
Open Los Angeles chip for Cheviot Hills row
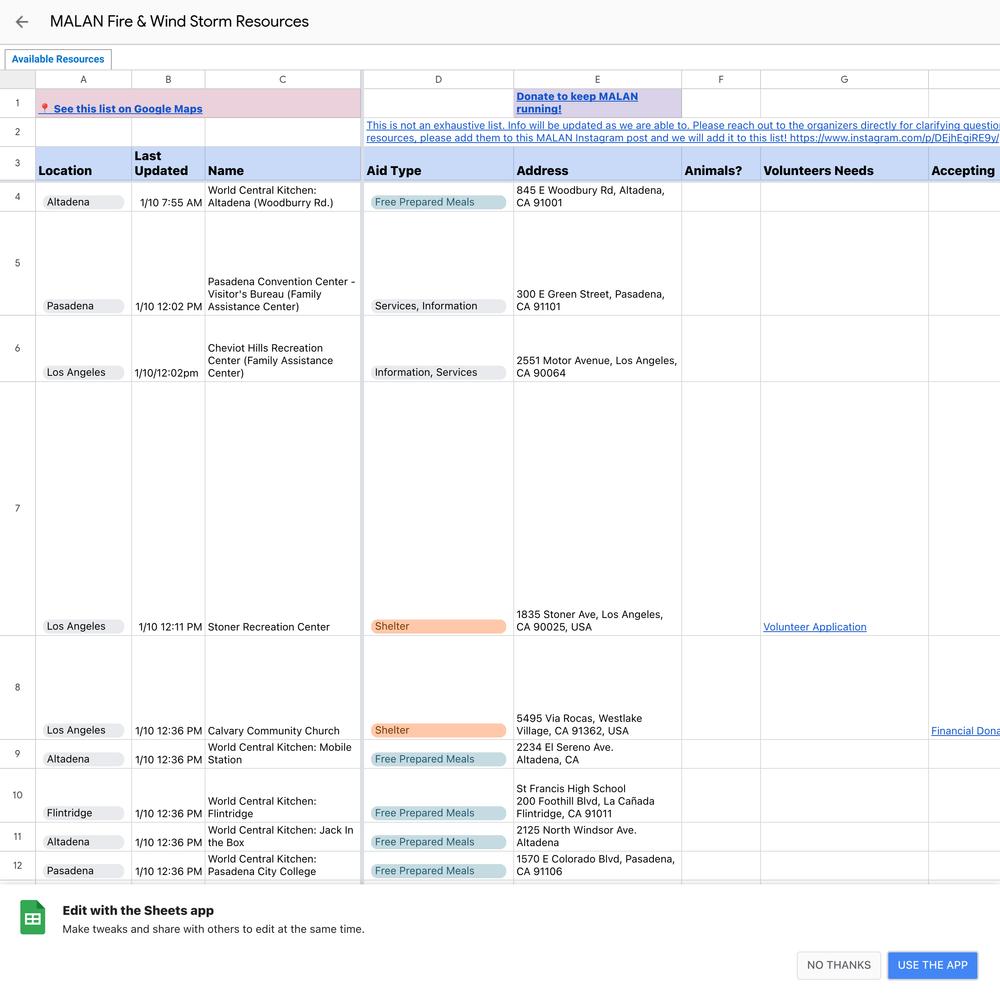pos(83,372)
